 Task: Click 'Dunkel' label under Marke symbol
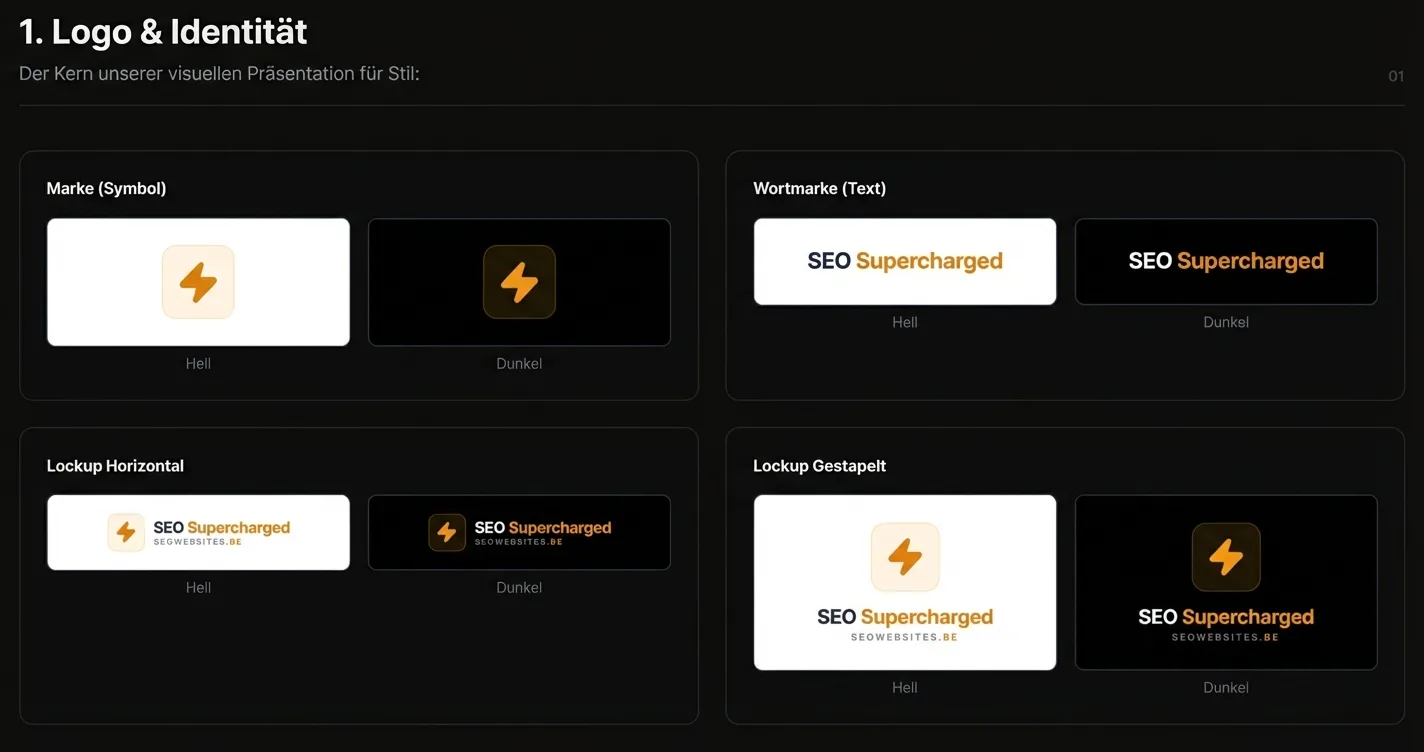519,363
